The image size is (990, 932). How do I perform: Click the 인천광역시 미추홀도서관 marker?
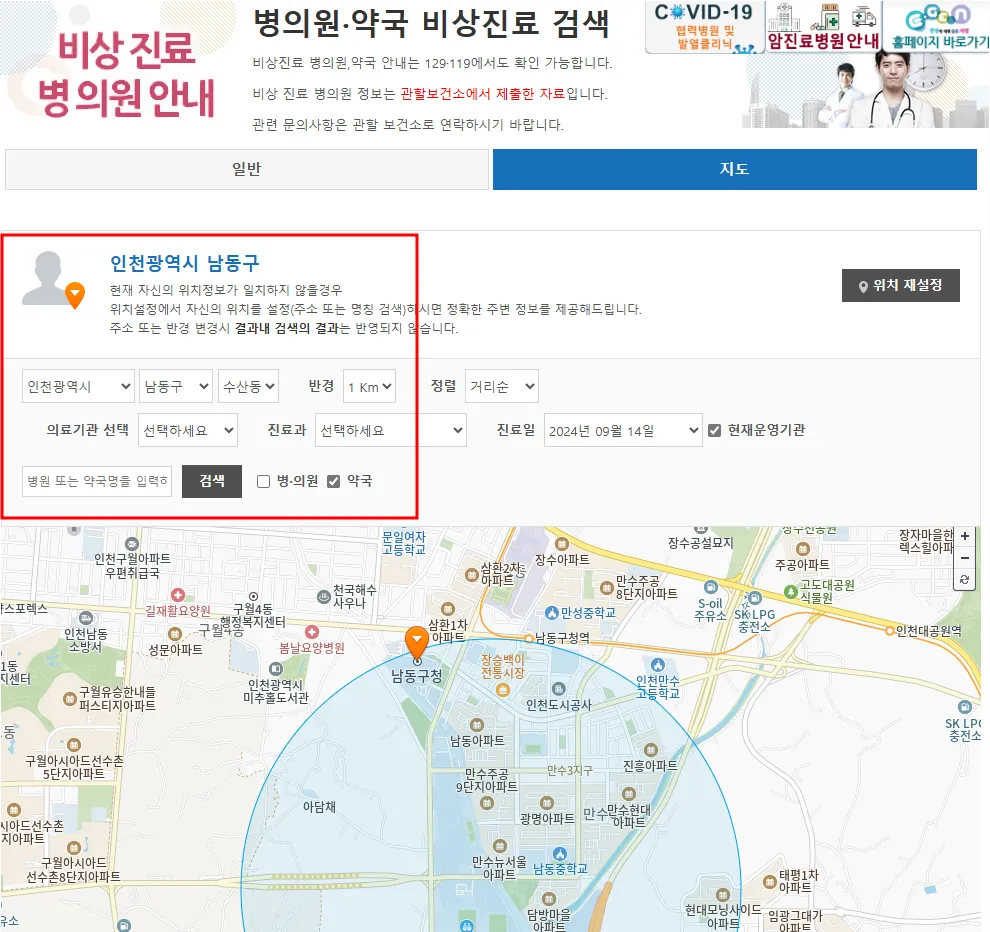pos(276,669)
